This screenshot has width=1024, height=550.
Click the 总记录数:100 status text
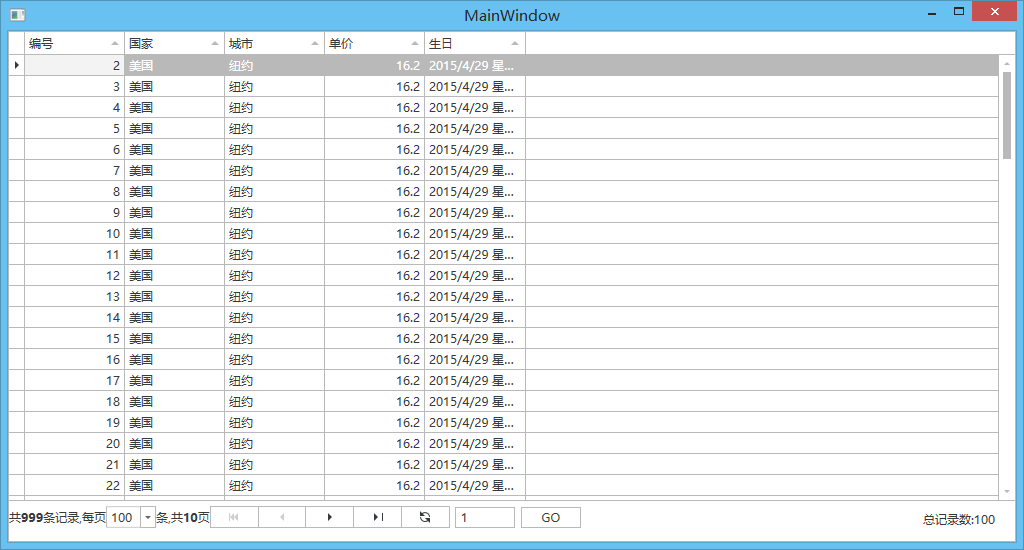coord(959,519)
